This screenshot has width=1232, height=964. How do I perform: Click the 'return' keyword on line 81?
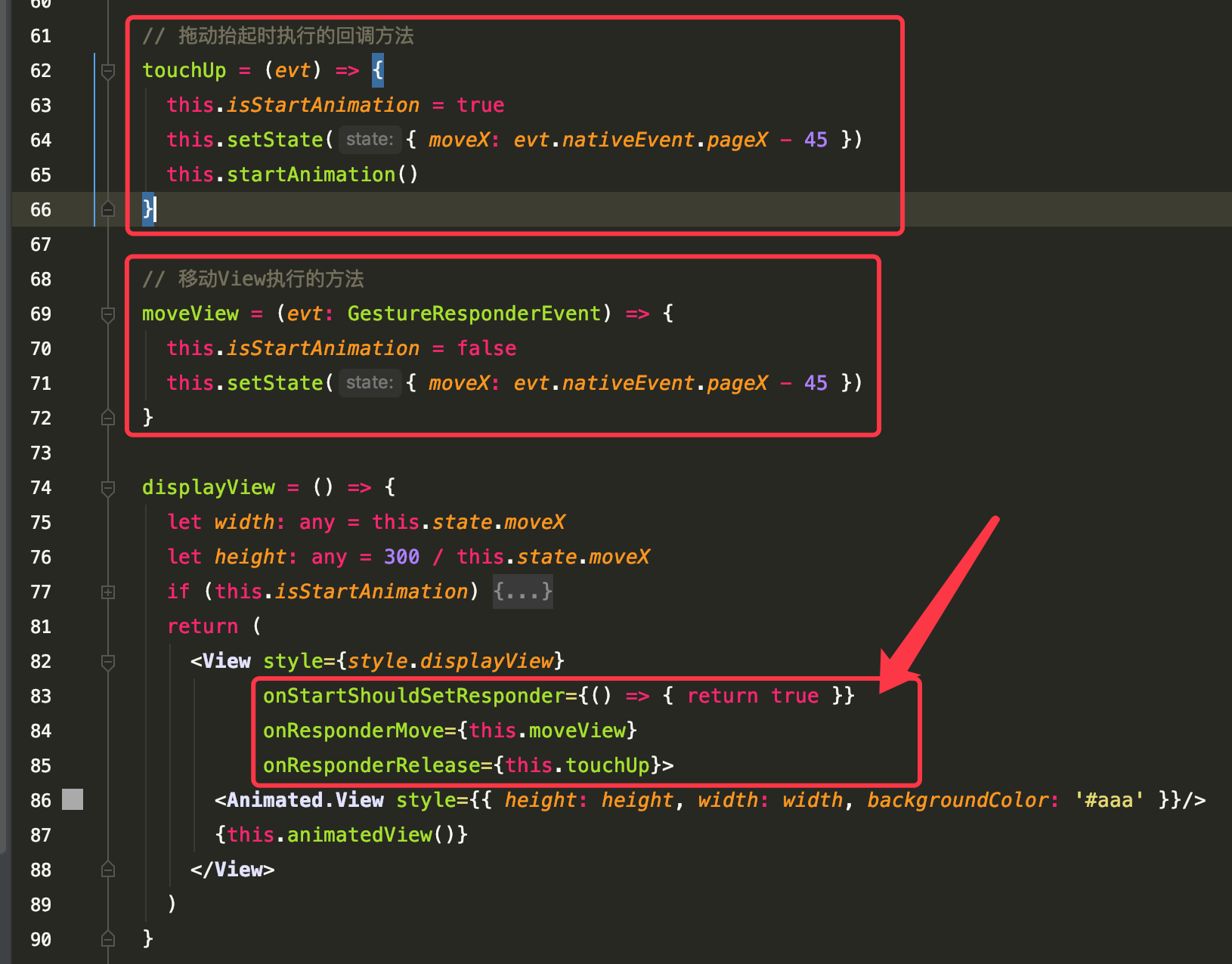click(x=203, y=626)
